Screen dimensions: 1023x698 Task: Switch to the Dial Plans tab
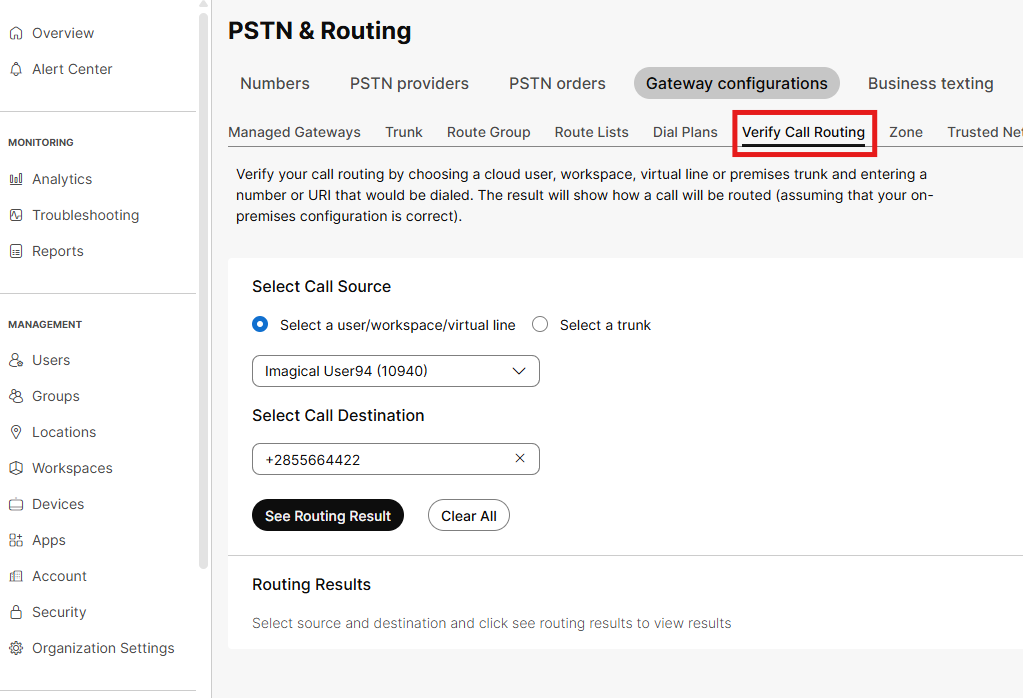click(685, 132)
